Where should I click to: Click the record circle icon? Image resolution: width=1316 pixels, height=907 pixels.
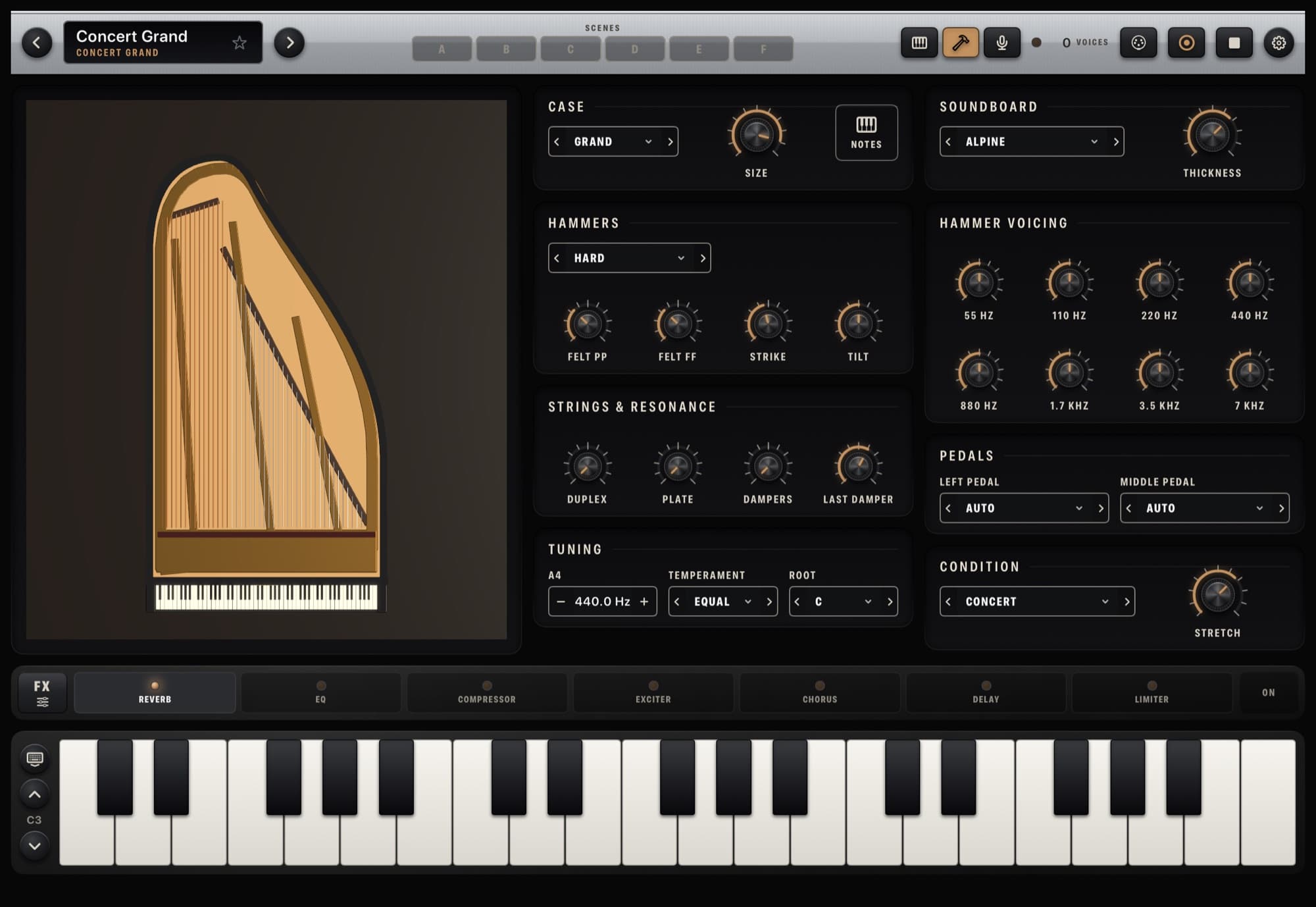[1186, 43]
